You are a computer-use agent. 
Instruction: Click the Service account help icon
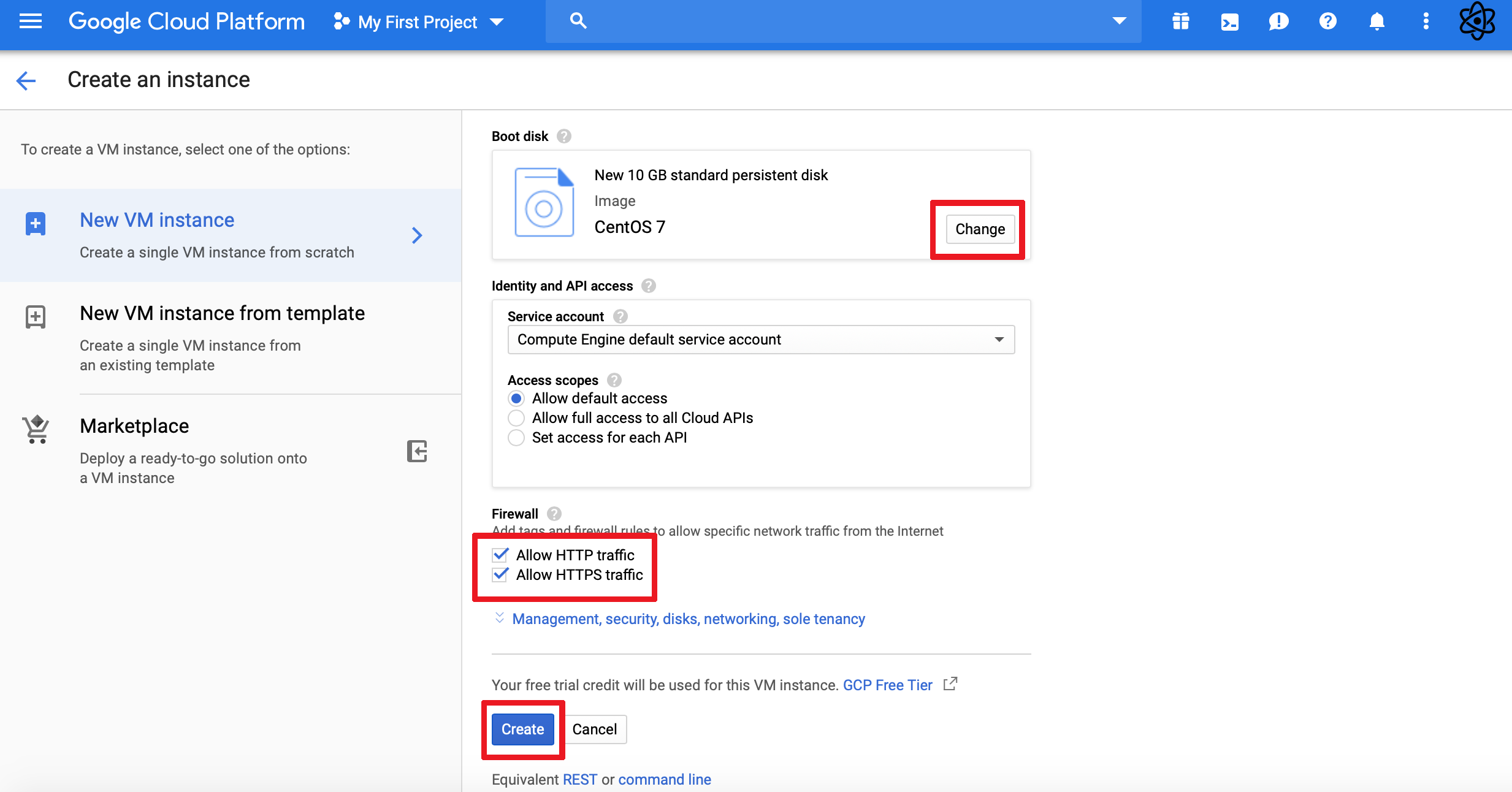620,316
